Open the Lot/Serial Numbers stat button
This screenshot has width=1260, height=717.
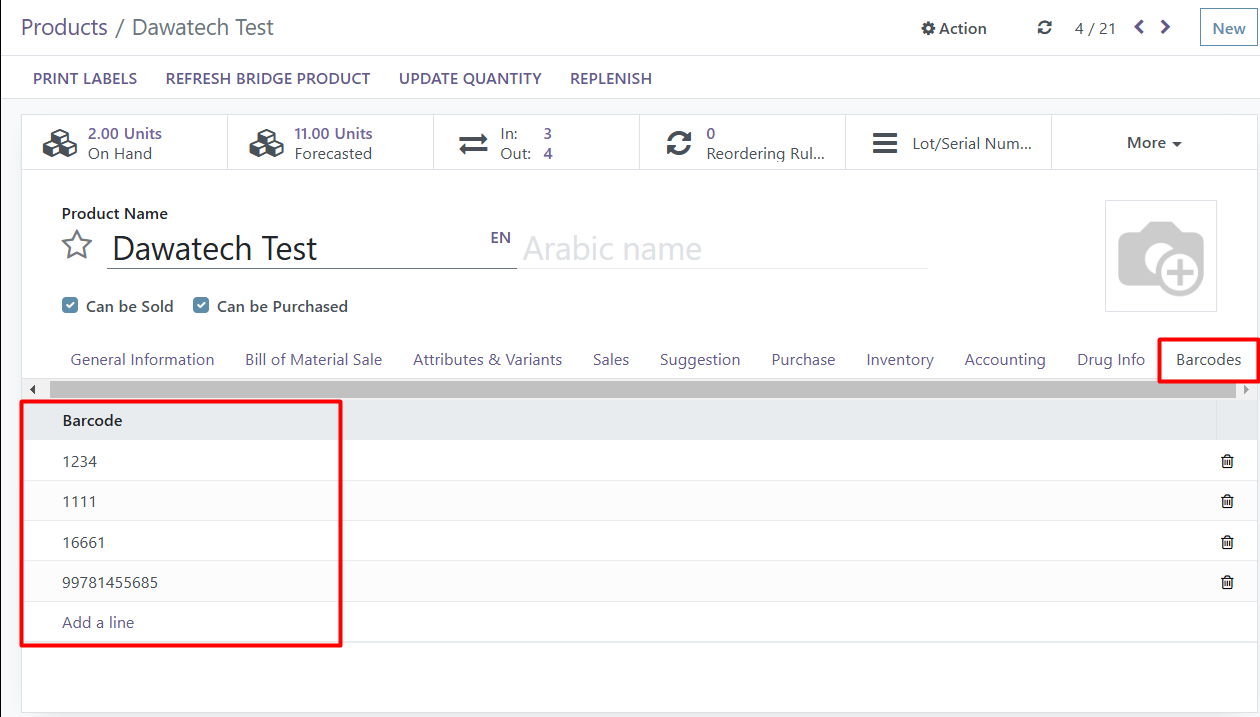(x=949, y=143)
